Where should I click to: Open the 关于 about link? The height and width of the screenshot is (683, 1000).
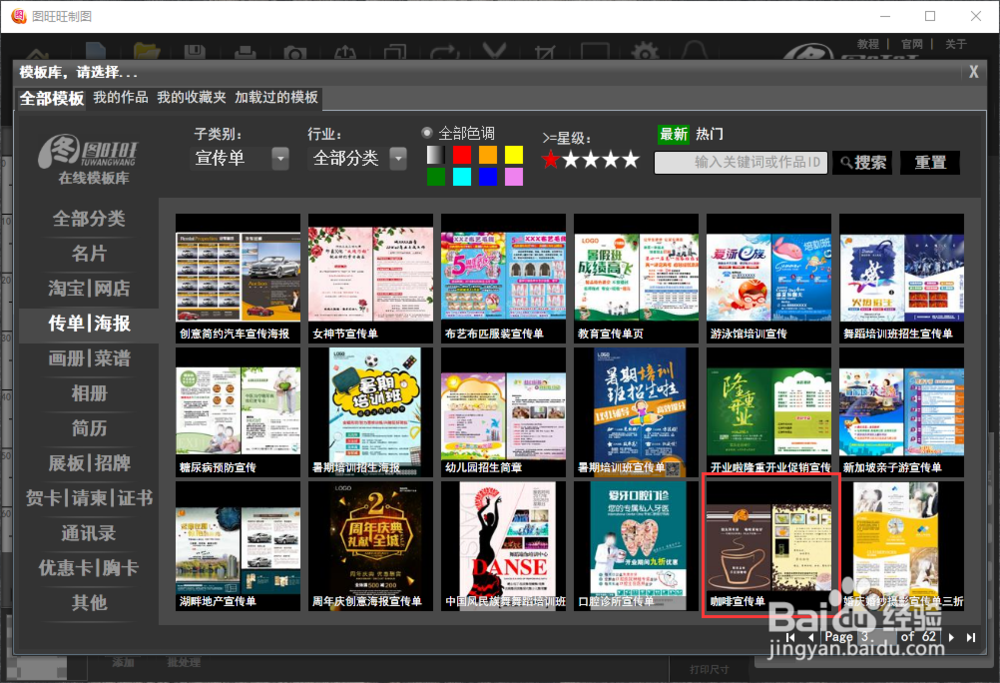[955, 44]
